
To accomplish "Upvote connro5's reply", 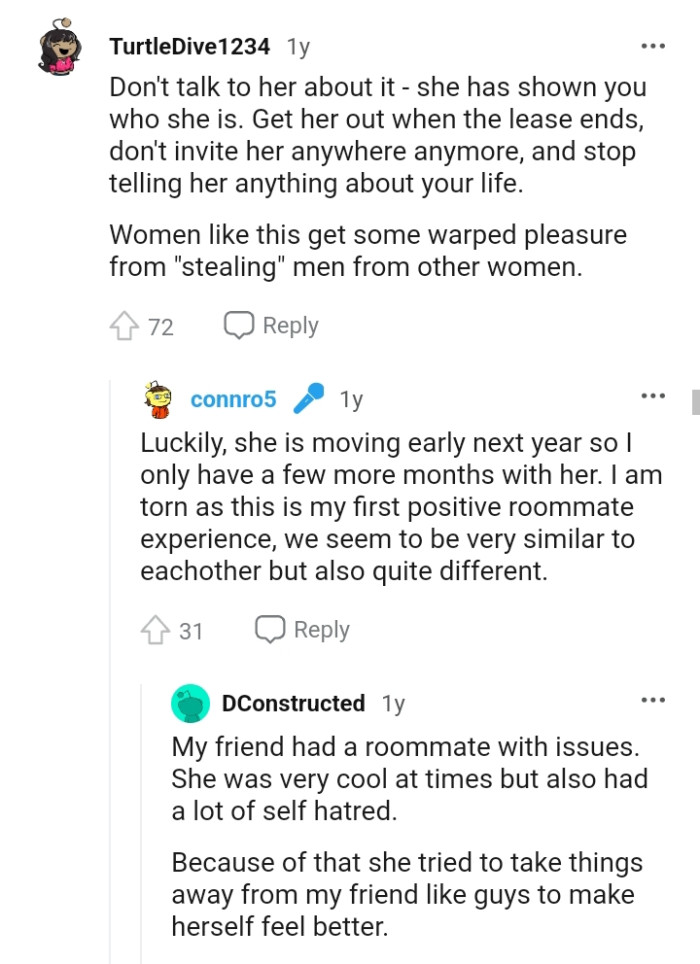I will [x=155, y=630].
